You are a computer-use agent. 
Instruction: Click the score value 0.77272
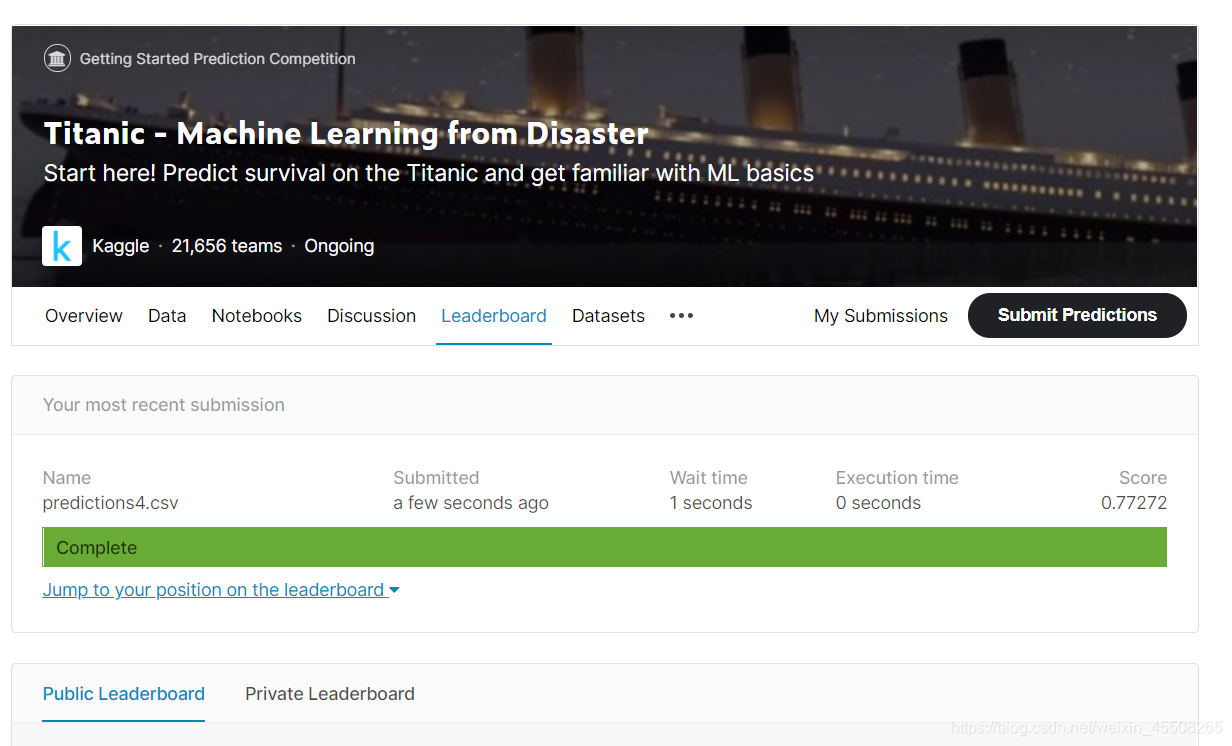[x=1134, y=503]
